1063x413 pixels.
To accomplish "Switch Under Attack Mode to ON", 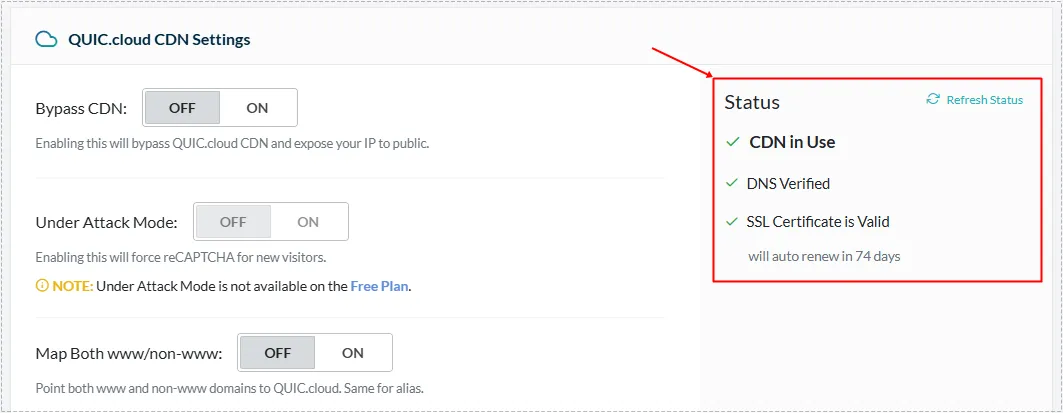I will pos(308,222).
